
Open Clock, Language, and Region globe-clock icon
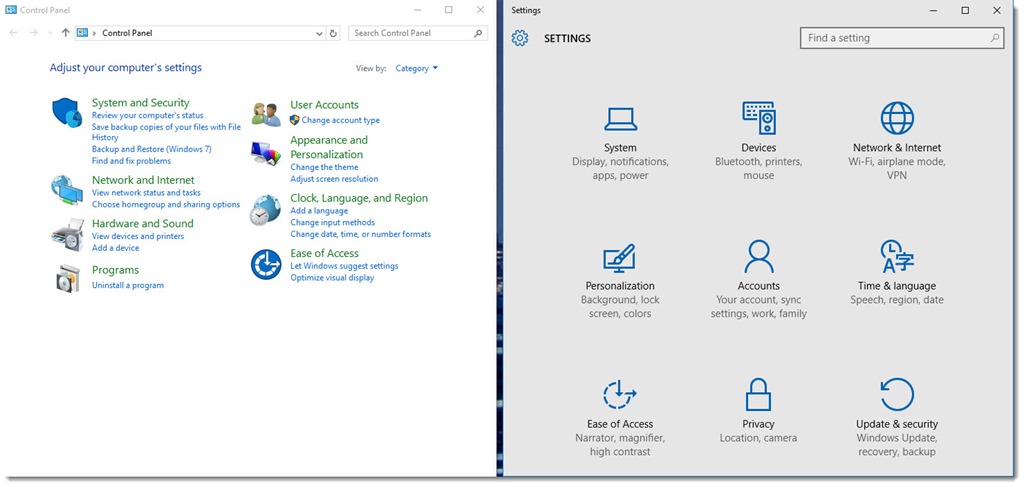pos(265,210)
